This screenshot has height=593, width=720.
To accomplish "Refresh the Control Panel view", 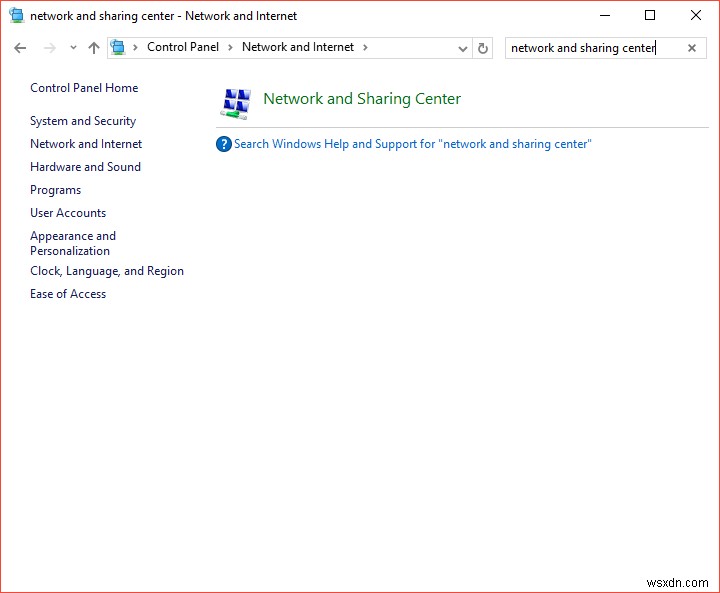I will [x=483, y=48].
